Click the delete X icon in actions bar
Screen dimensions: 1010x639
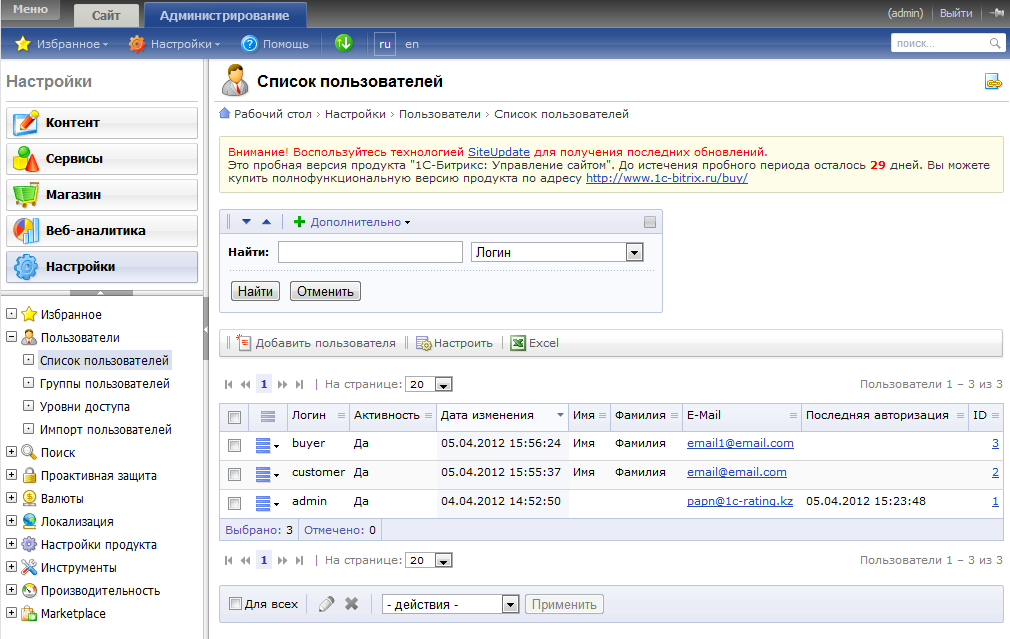[x=351, y=604]
